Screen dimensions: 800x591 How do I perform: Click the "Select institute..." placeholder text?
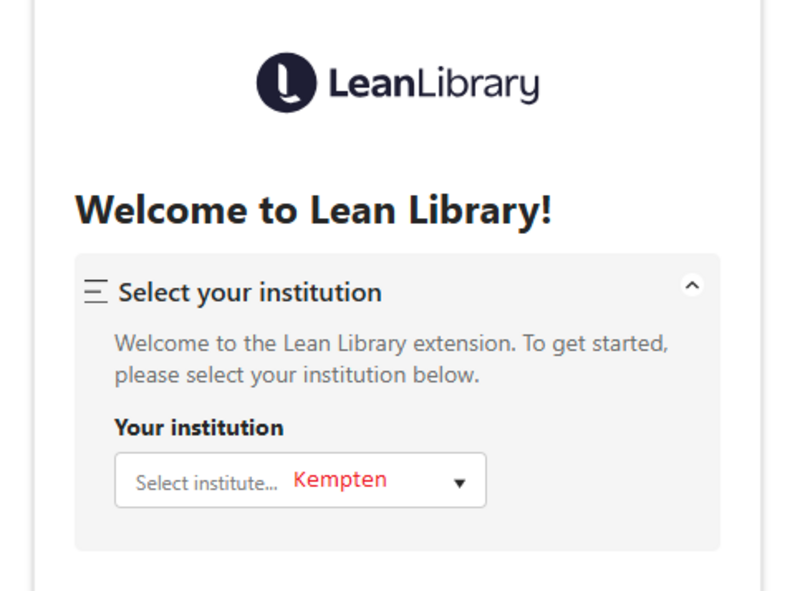(x=206, y=483)
